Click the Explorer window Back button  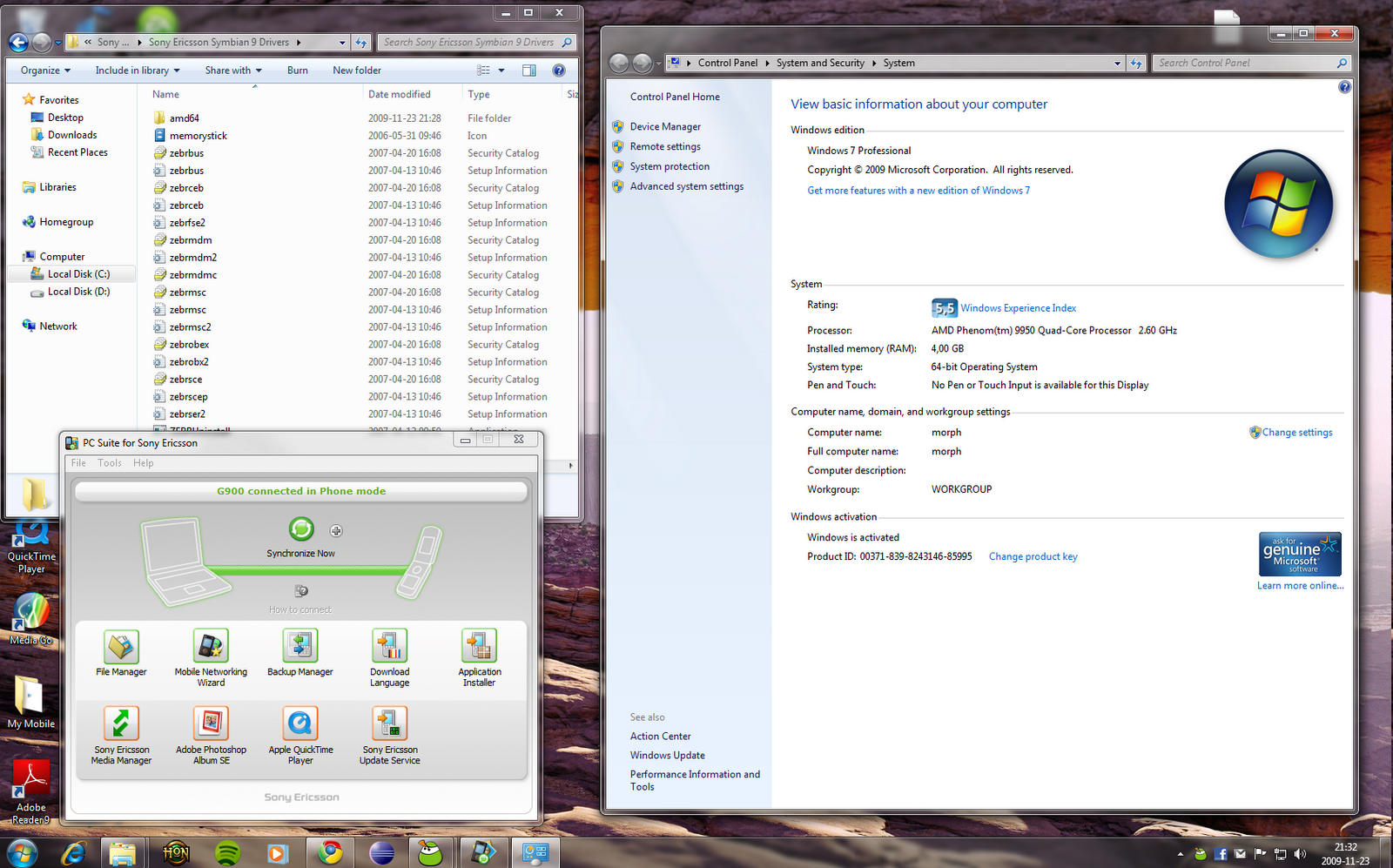(x=18, y=42)
